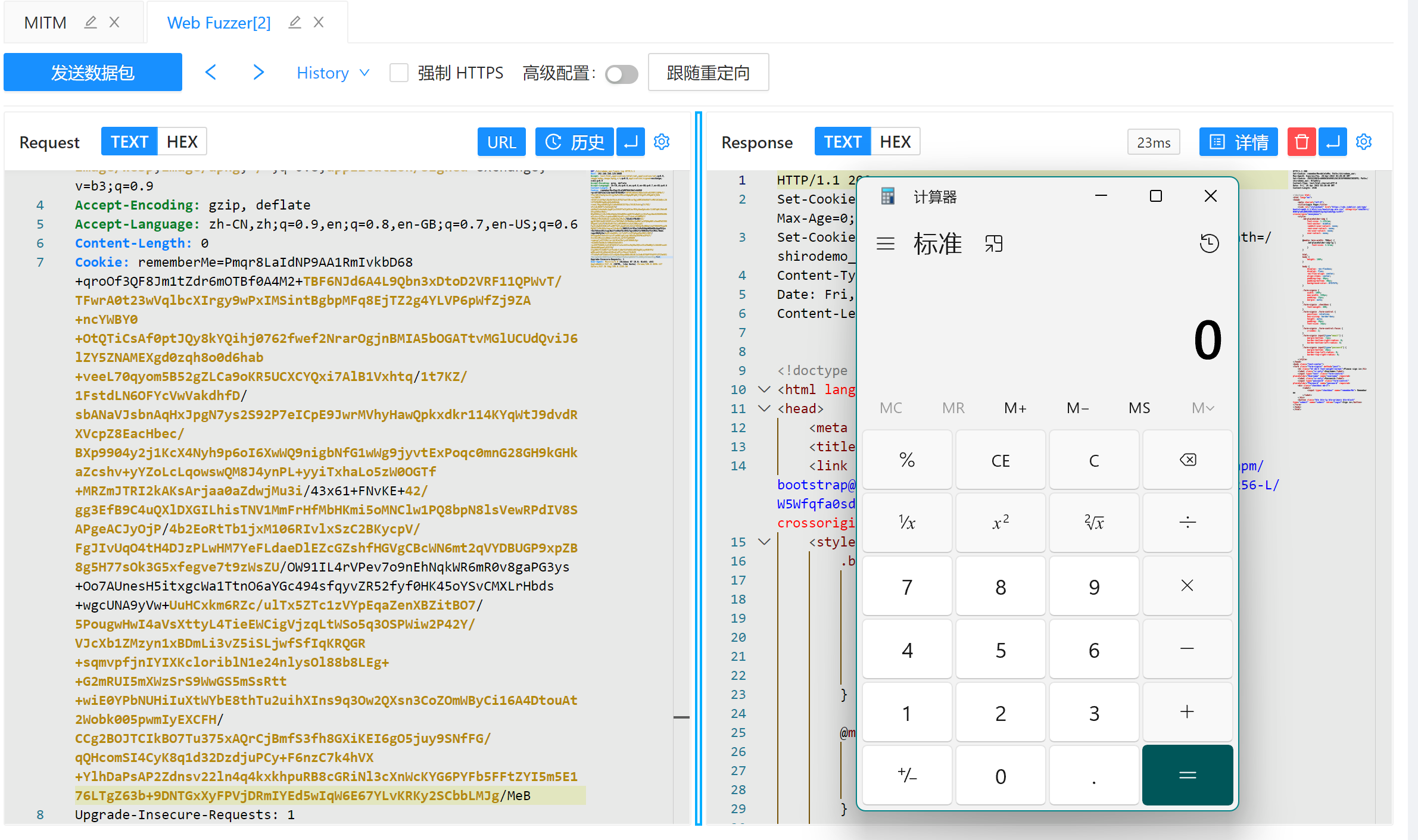Click the percent key in Calculator
Image resolution: width=1418 pixels, height=840 pixels.
point(907,460)
